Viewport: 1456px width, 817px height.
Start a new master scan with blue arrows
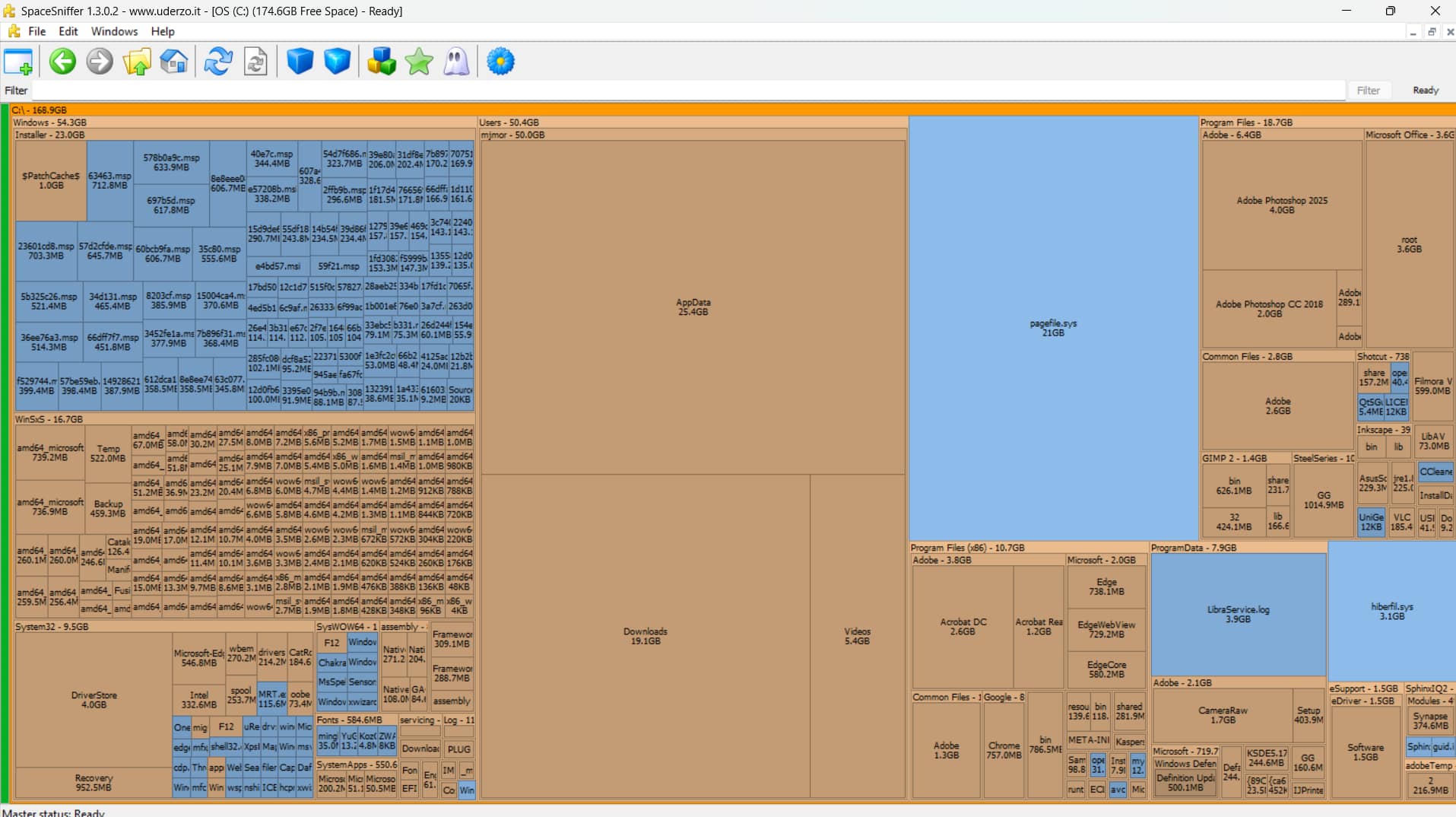pos(218,62)
